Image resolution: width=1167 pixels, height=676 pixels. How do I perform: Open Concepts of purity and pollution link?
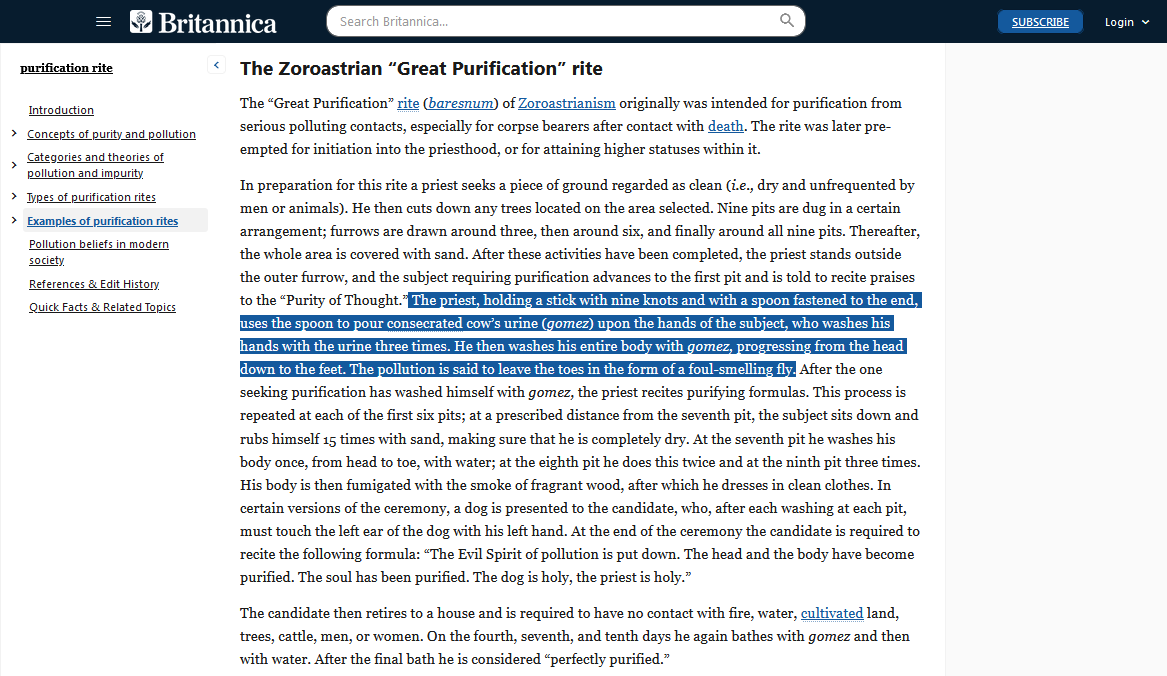[x=112, y=134]
